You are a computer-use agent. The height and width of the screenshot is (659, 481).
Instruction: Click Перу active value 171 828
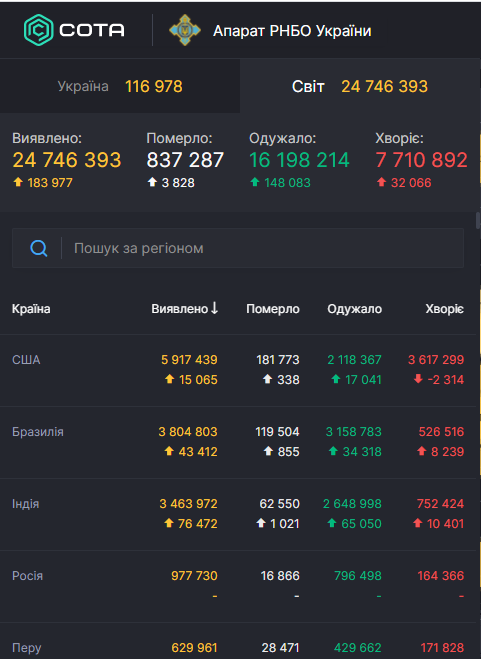click(x=442, y=648)
